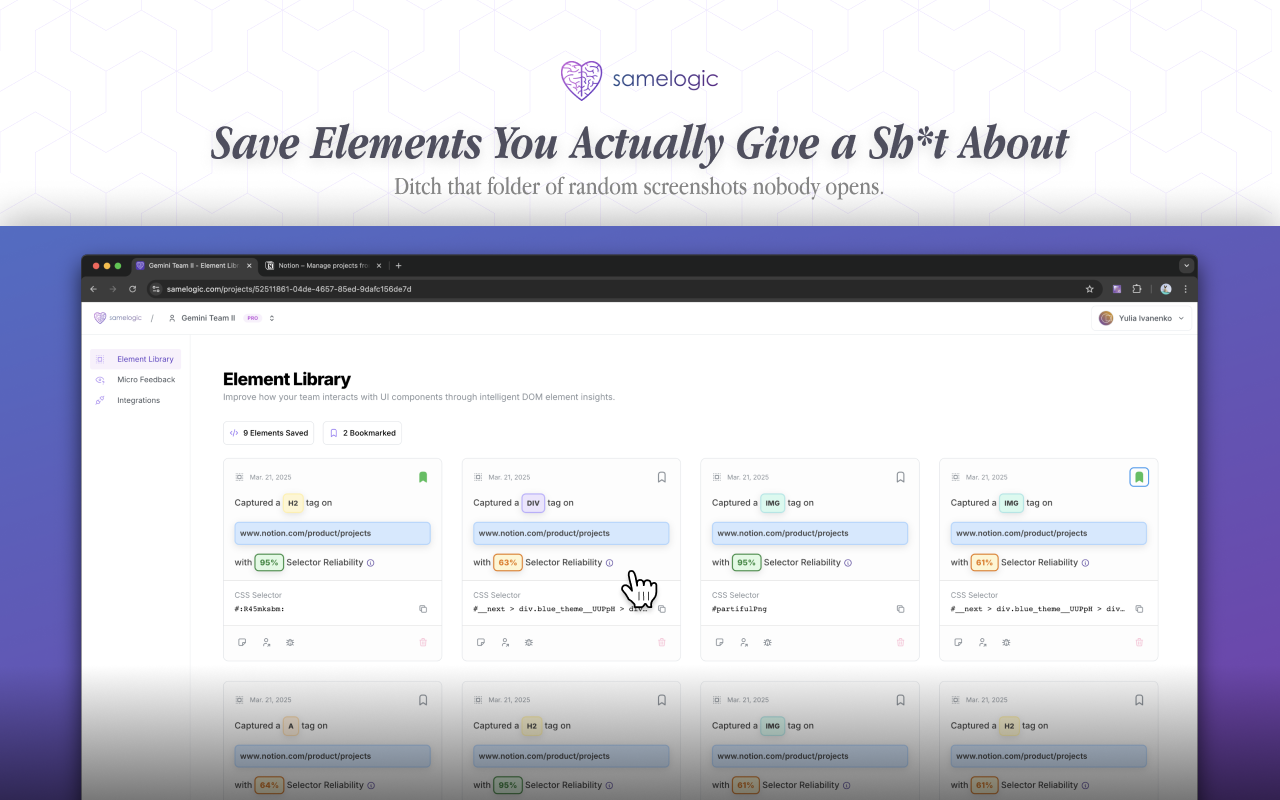Open the Yulia Ivanenko account menu
1280x800 pixels.
pyautogui.click(x=1141, y=318)
